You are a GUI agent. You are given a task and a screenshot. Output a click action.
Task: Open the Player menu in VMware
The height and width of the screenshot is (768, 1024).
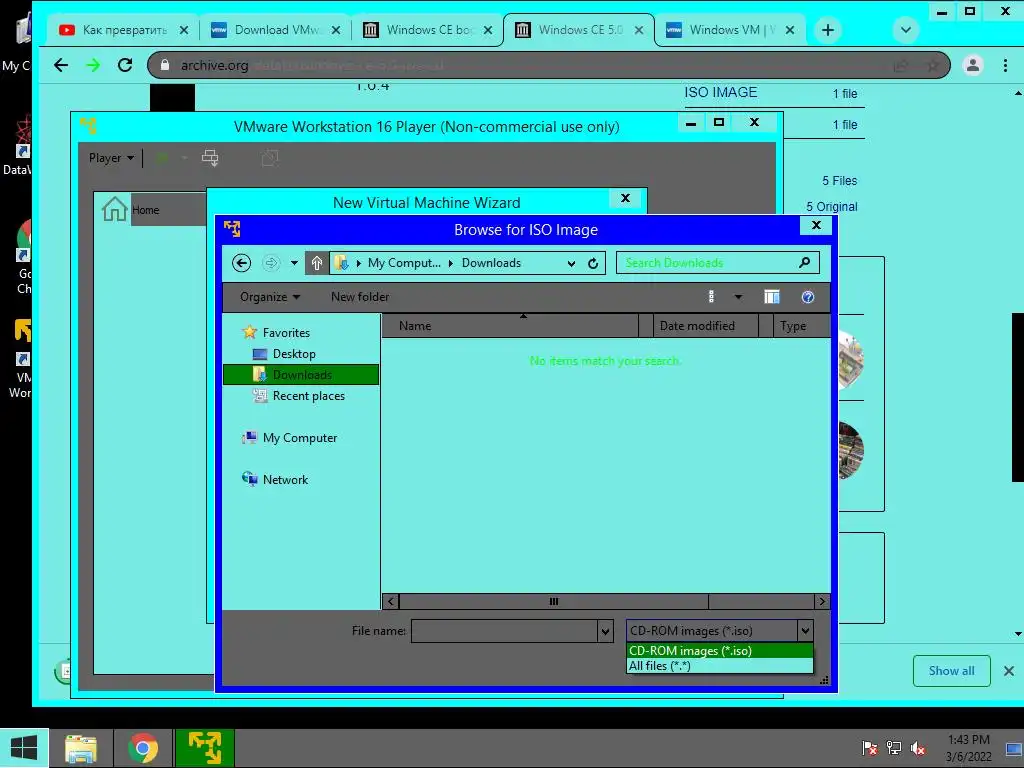pos(111,158)
